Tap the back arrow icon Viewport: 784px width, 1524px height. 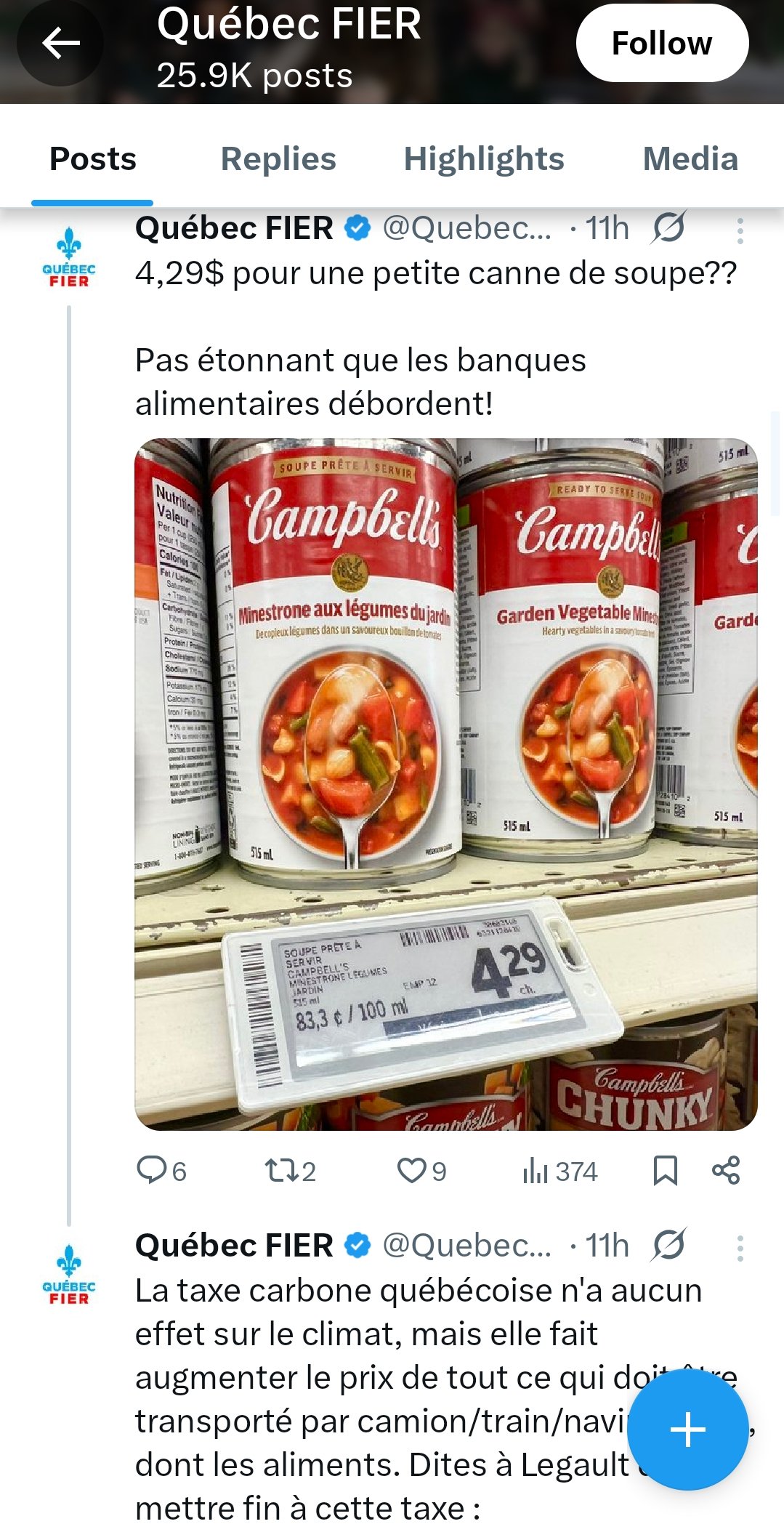pos(60,44)
